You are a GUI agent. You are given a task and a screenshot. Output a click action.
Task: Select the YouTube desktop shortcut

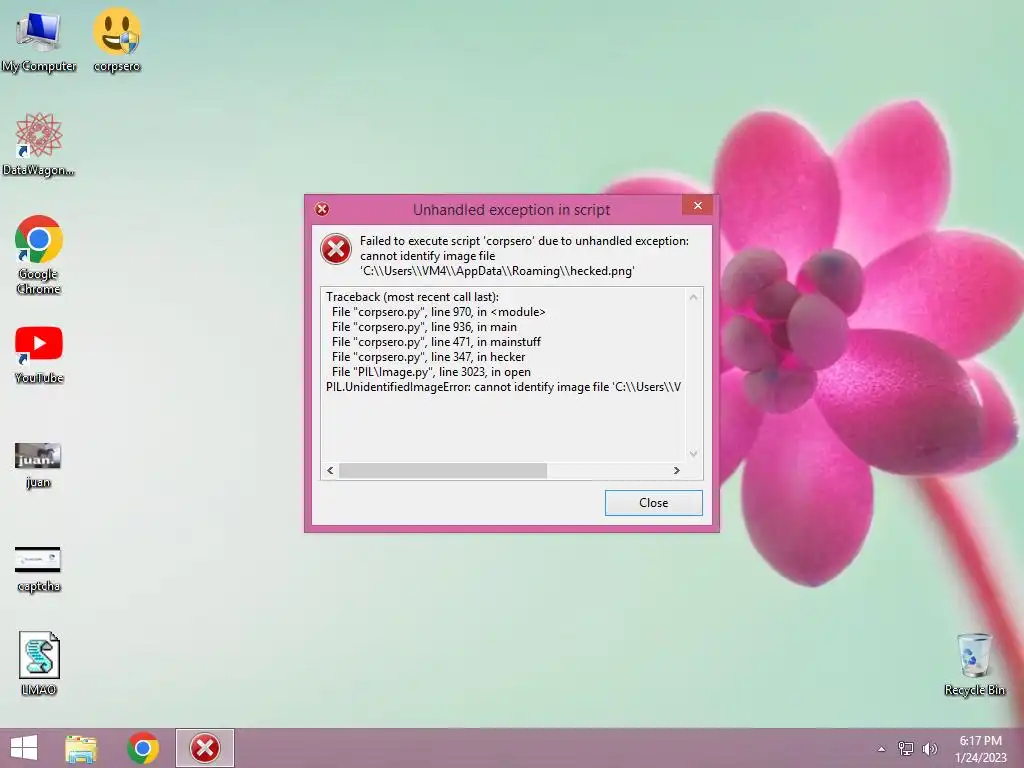click(39, 355)
